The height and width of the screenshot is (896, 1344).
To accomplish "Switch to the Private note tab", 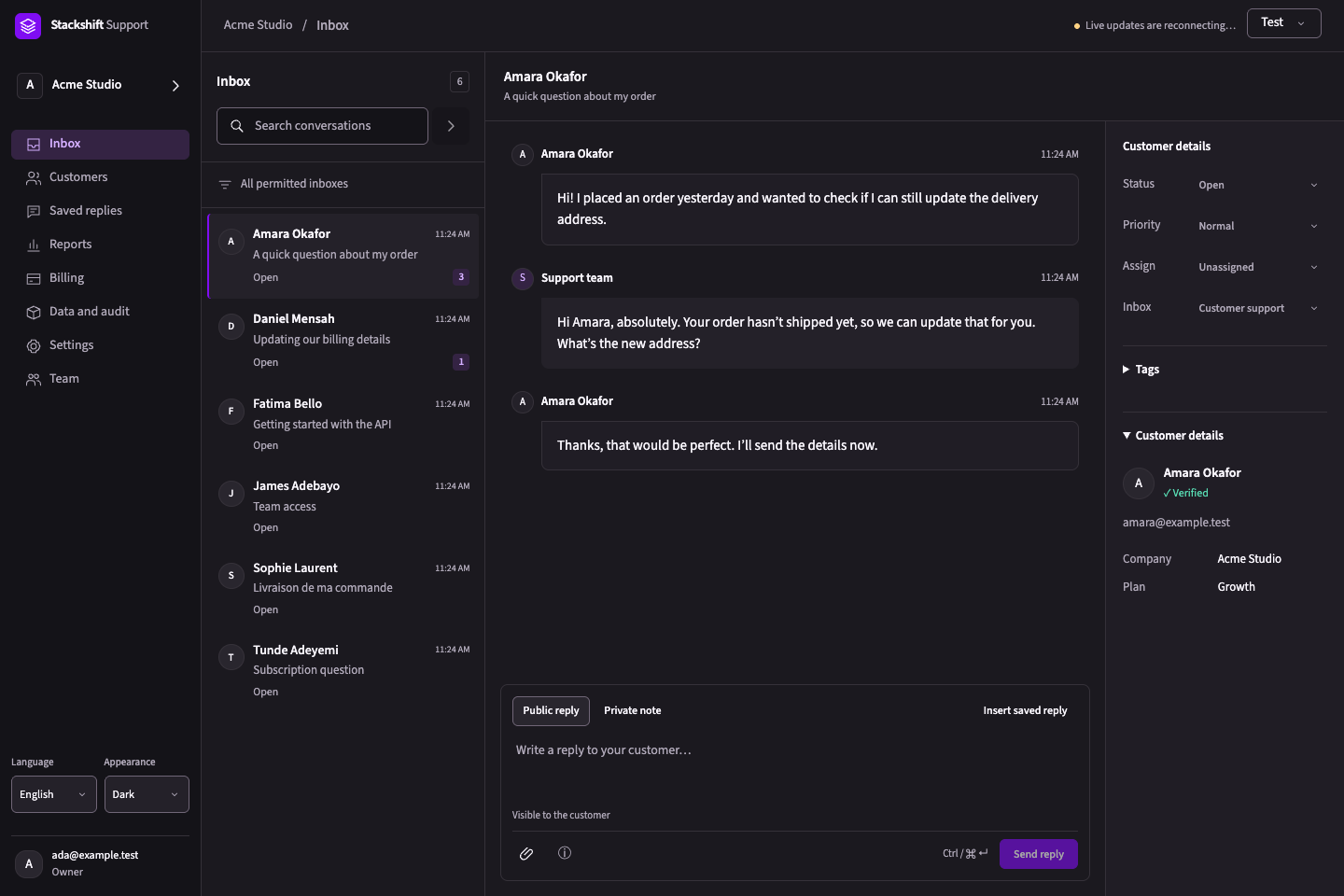I will [x=632, y=711].
